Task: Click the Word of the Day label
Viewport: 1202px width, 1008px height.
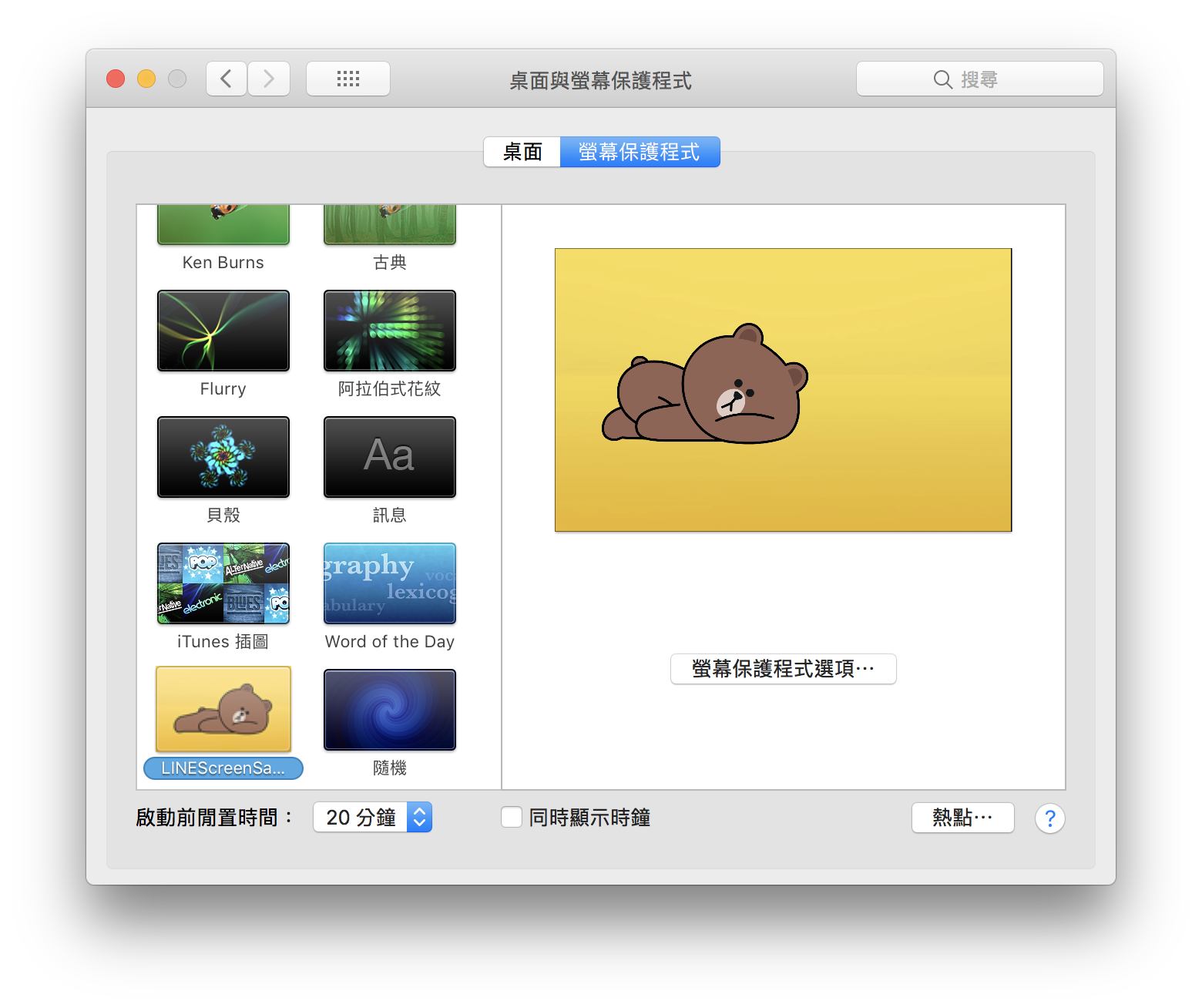Action: [390, 642]
